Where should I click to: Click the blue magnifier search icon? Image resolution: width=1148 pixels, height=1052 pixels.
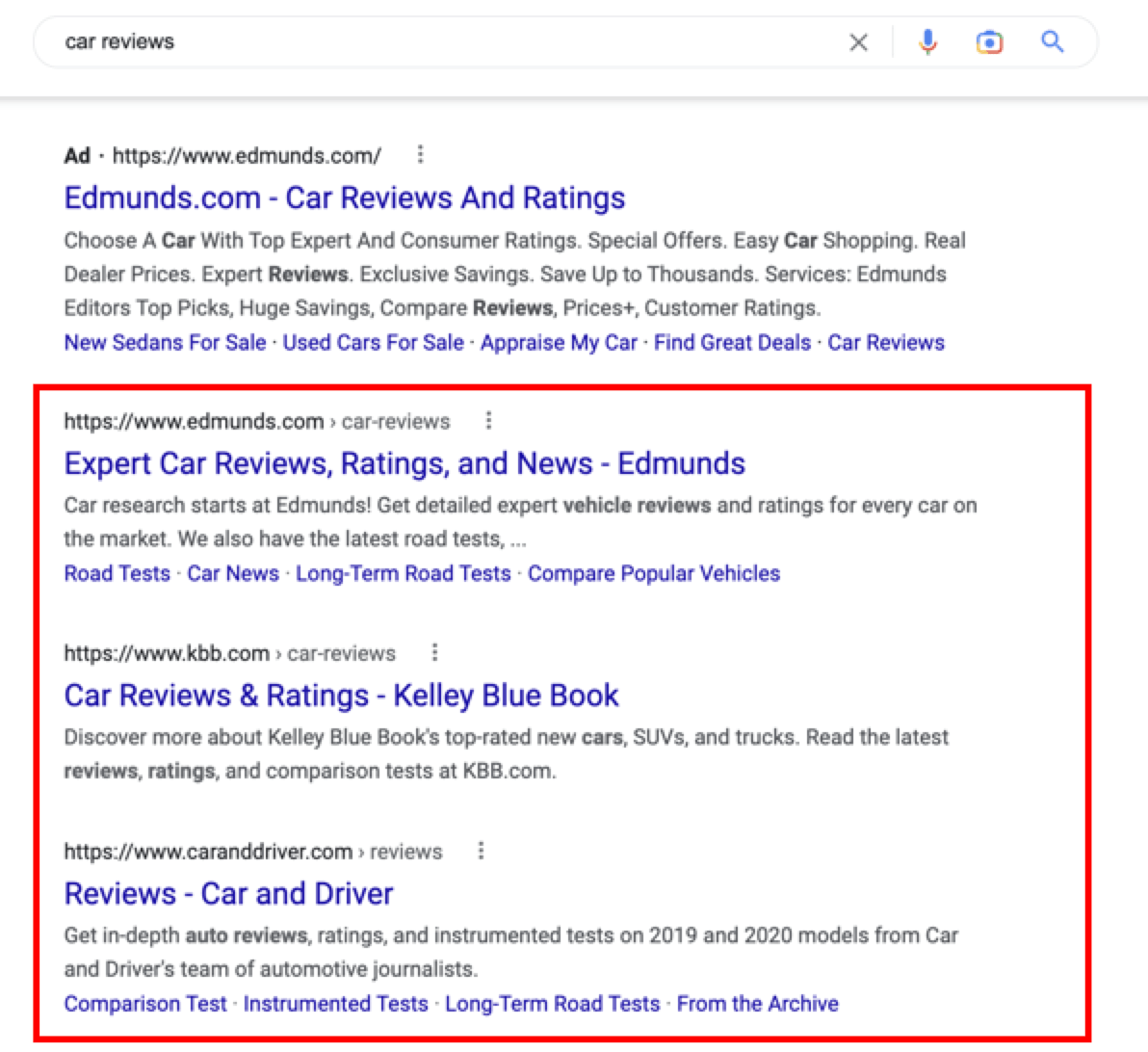[x=1052, y=41]
